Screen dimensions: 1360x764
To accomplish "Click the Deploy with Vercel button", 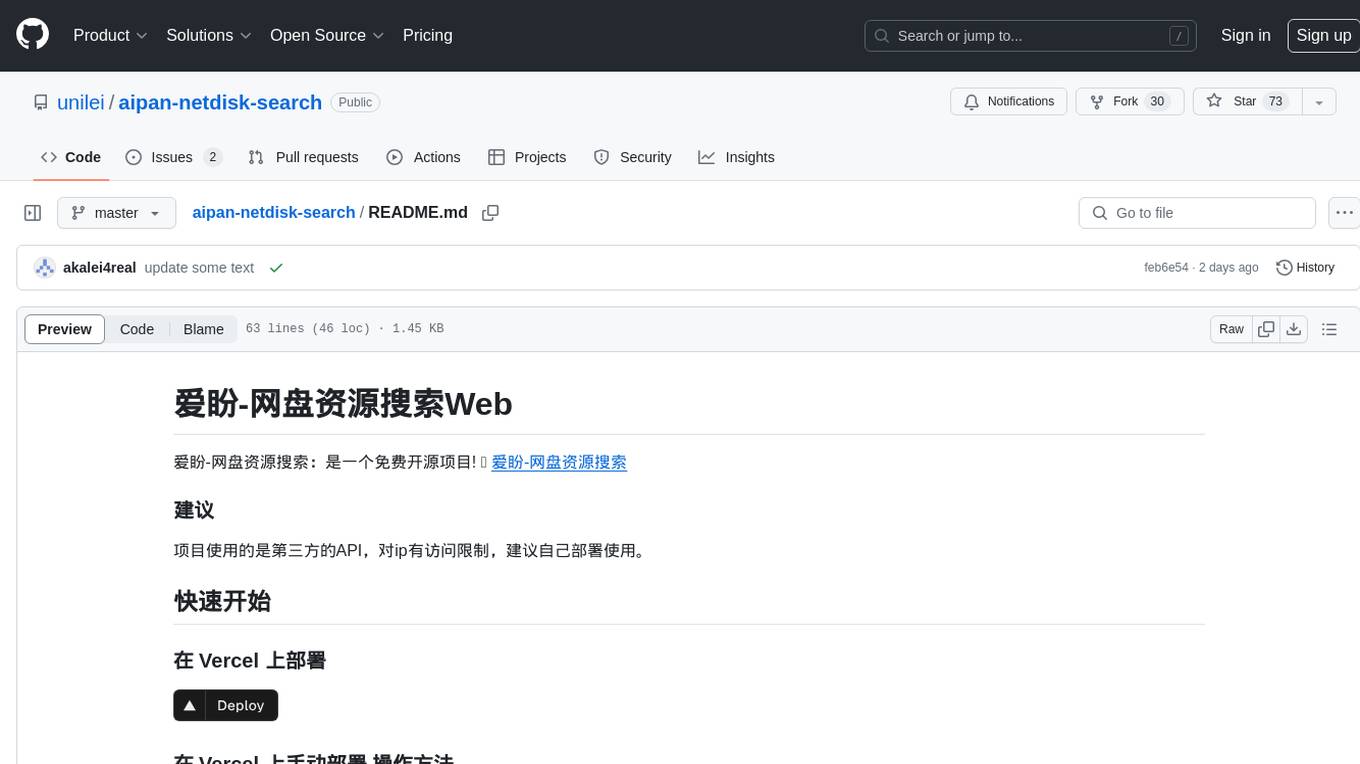I will [x=225, y=705].
